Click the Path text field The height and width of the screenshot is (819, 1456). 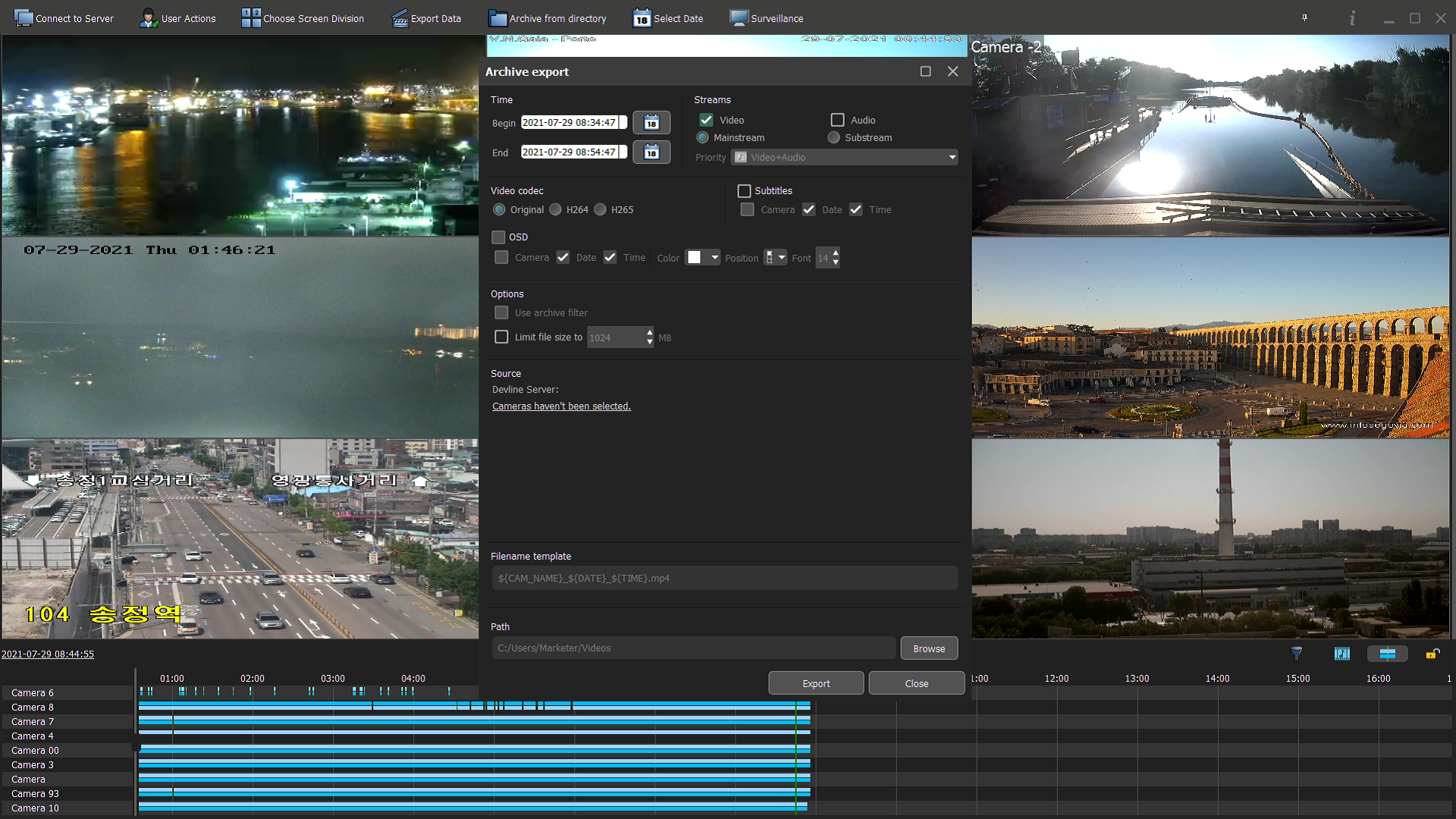pos(694,648)
